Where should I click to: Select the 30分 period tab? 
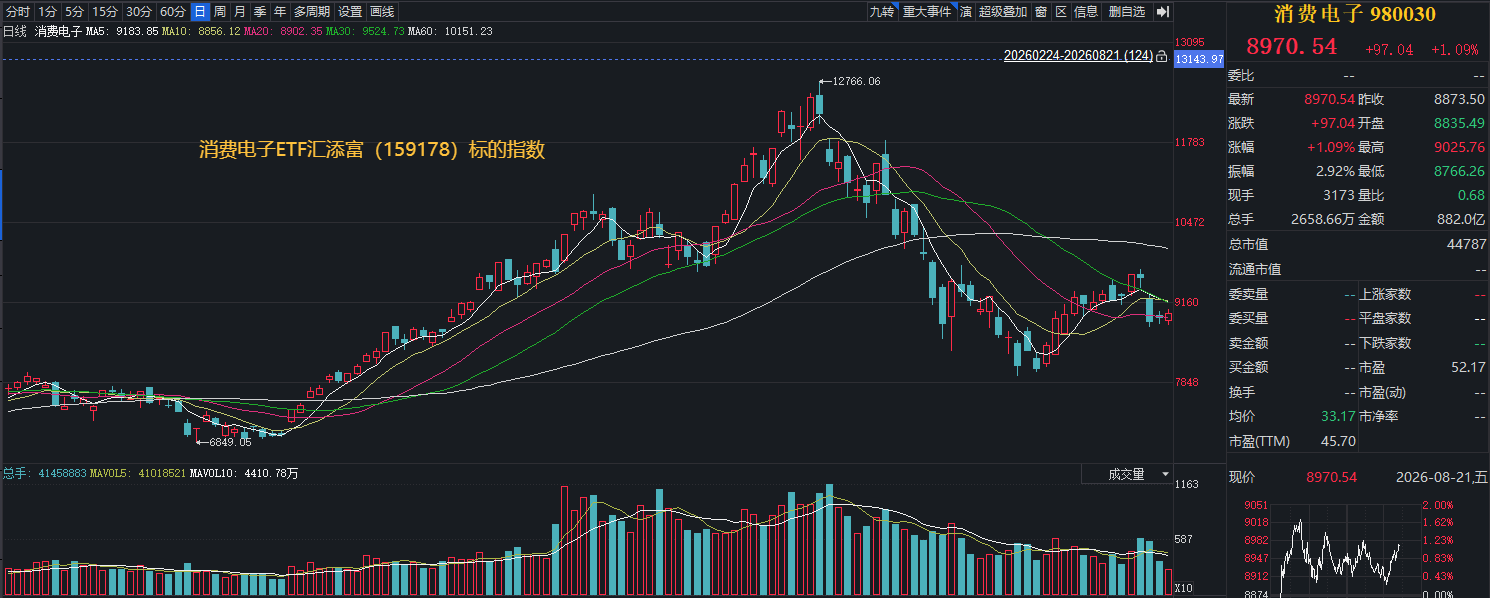(x=139, y=12)
